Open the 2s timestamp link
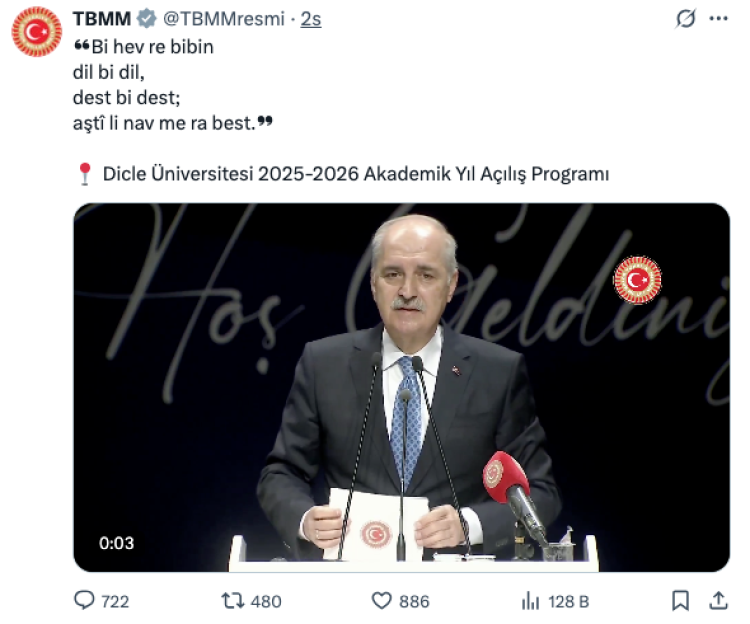The width and height of the screenshot is (750, 624). click(311, 19)
